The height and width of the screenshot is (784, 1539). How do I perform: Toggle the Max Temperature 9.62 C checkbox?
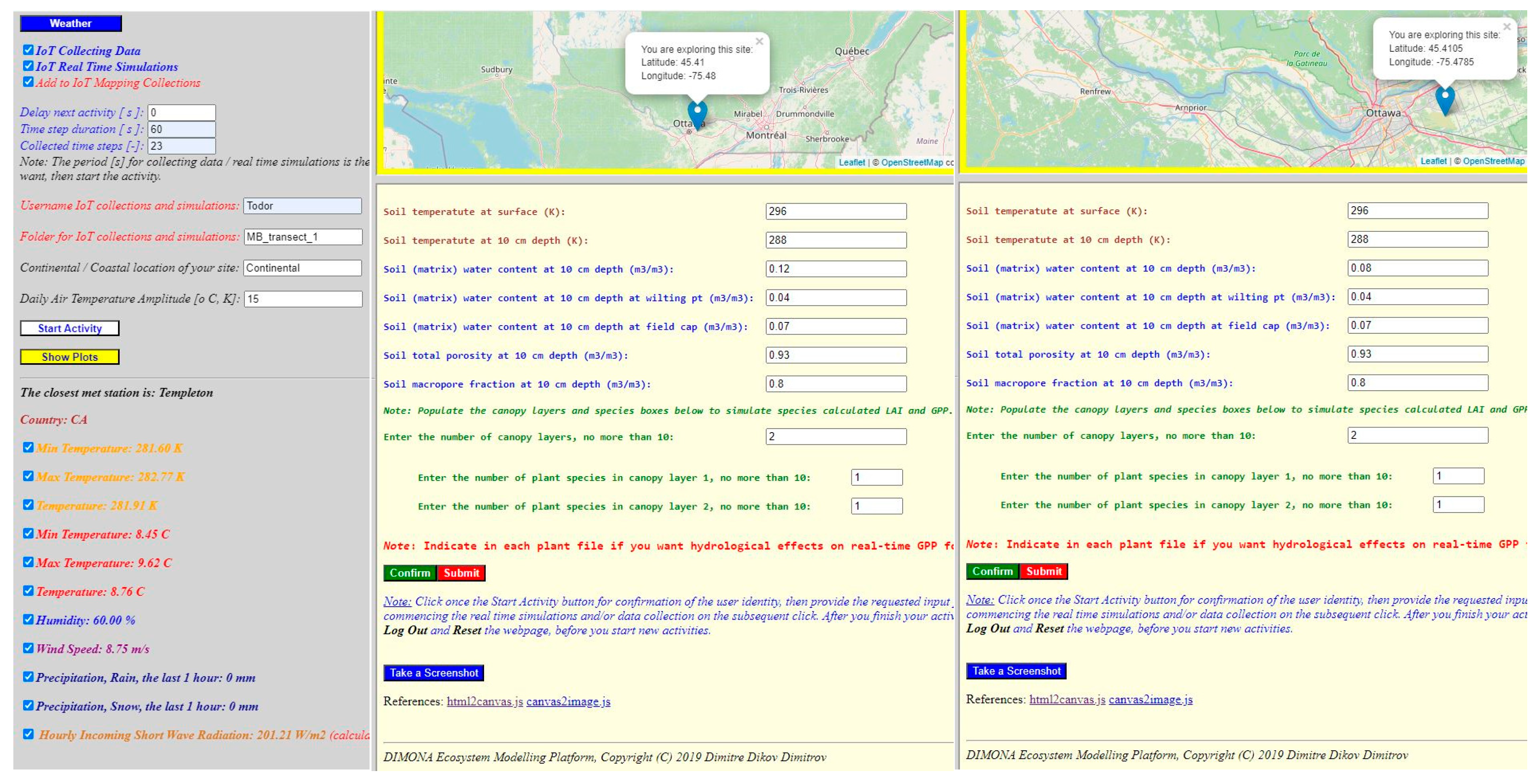[x=28, y=562]
